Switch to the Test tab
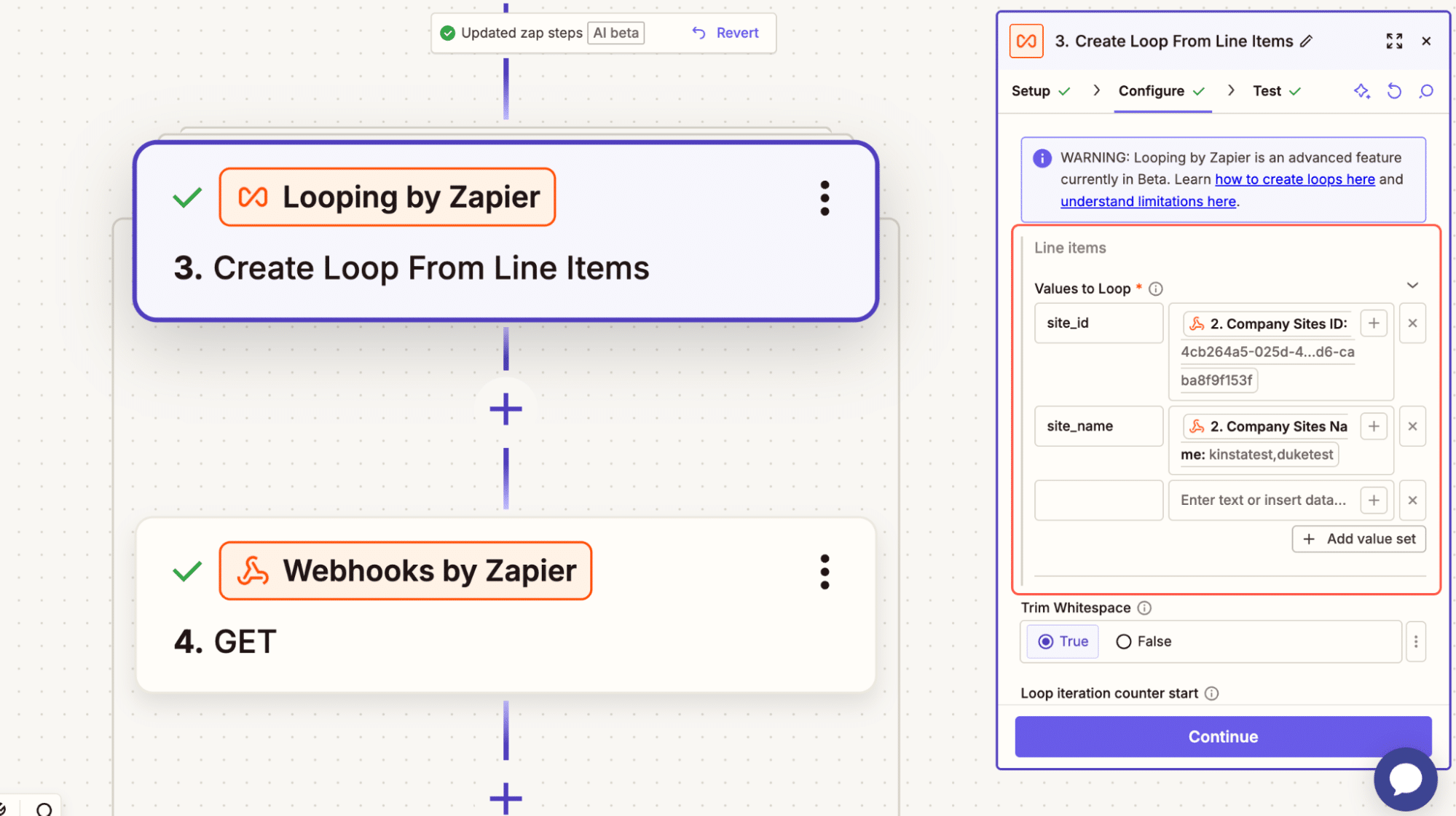1456x816 pixels. 1266,90
